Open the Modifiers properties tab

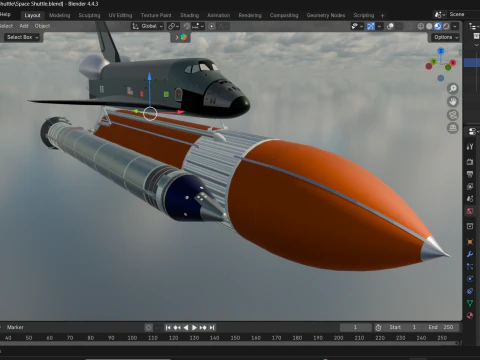[x=470, y=254]
